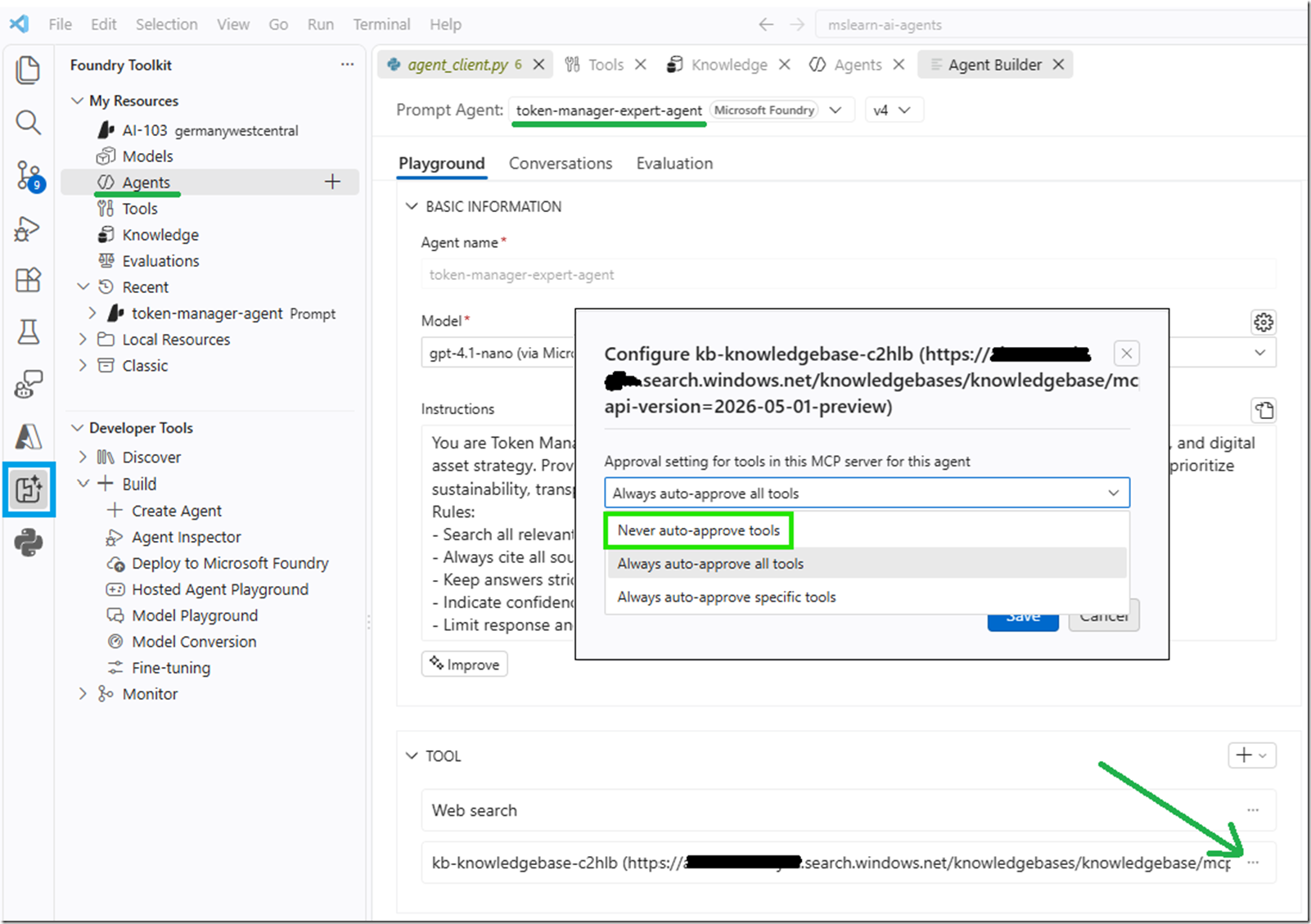Open the Testing flask view
This screenshot has height=924, width=1311.
tap(28, 332)
